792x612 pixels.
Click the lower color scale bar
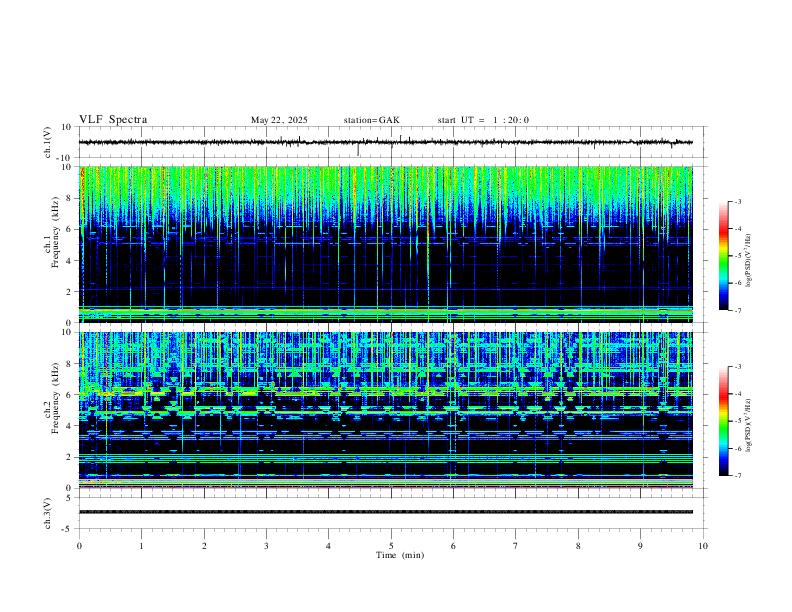(724, 421)
